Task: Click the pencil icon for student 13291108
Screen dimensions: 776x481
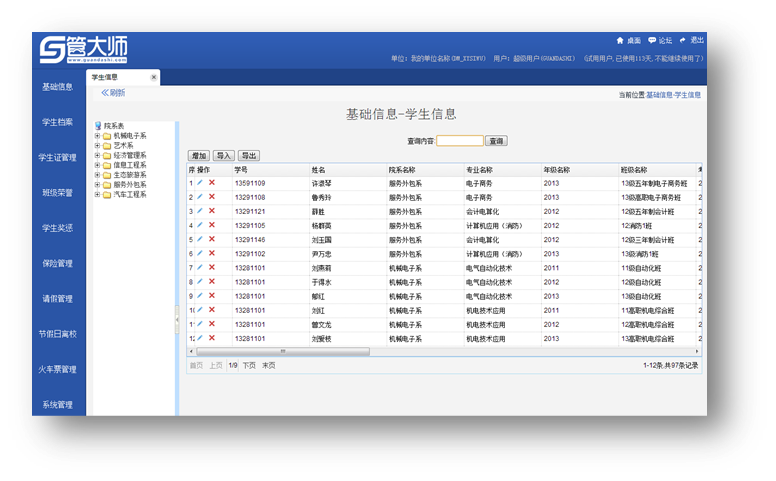Action: point(200,197)
